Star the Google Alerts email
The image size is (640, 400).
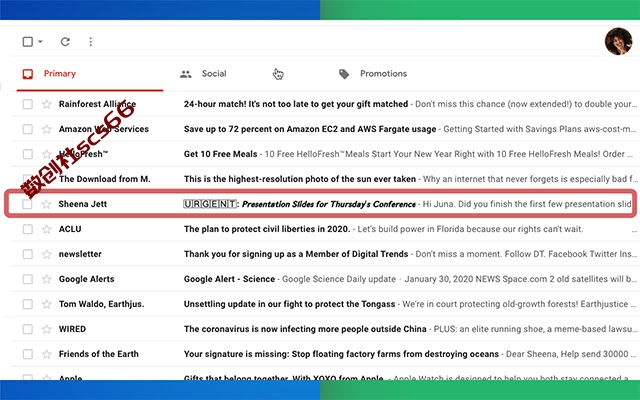pyautogui.click(x=47, y=279)
